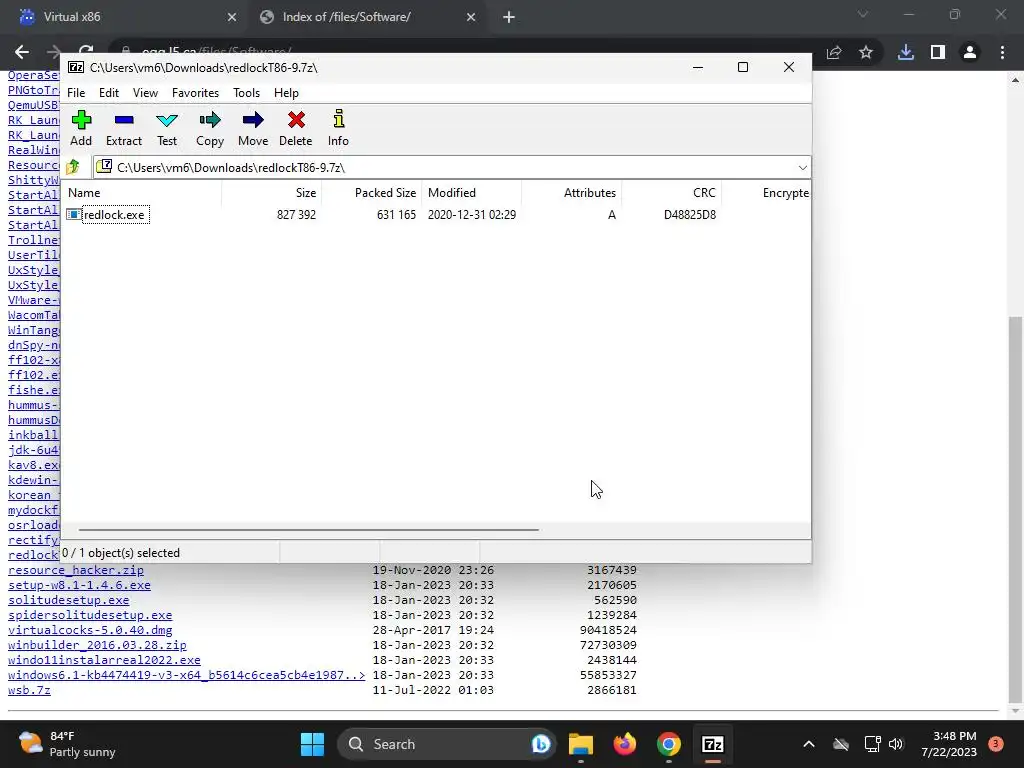1024x768 pixels.
Task: Close the Index of /files/Software/ tab
Action: pos(471,18)
